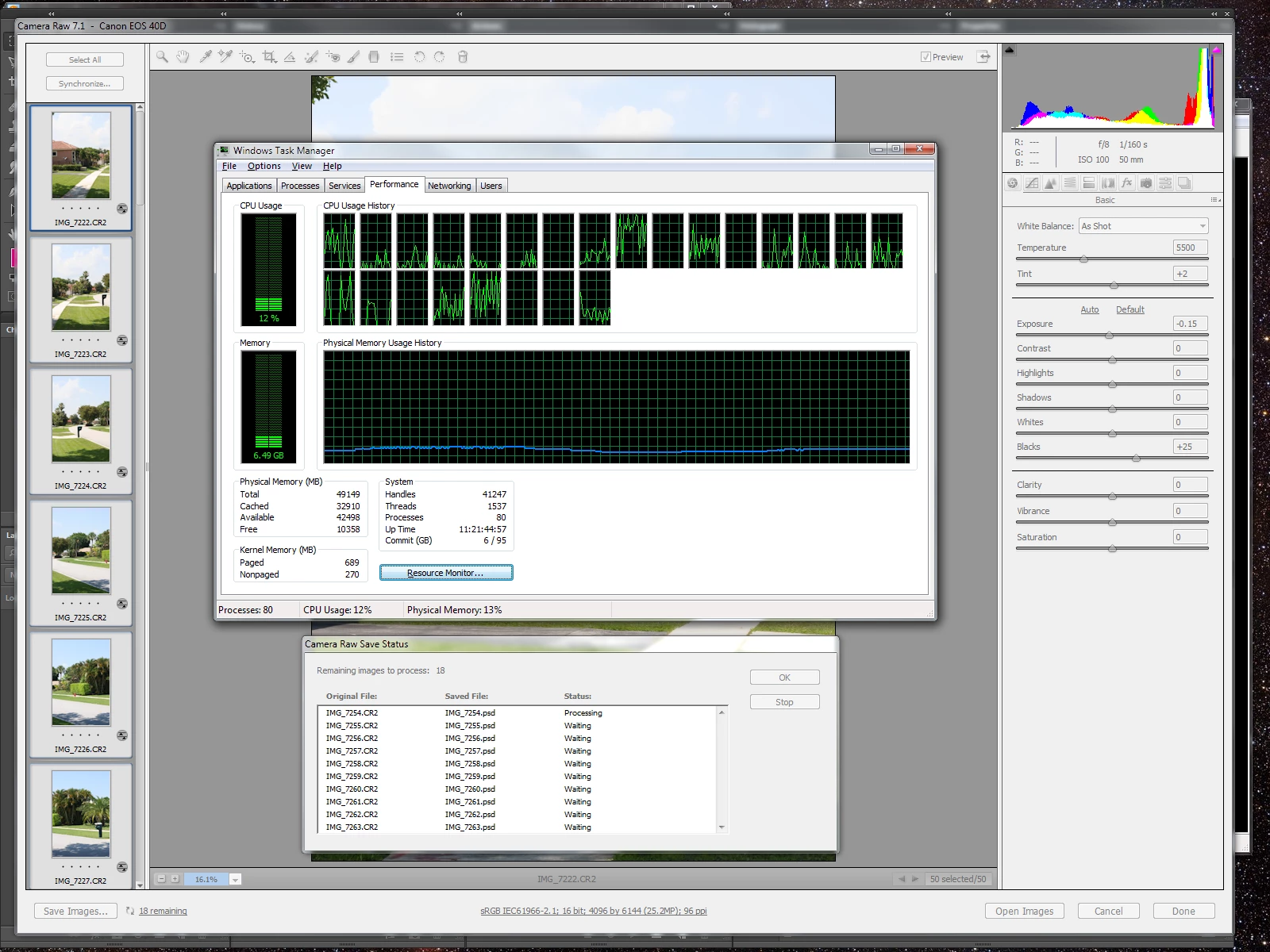The width and height of the screenshot is (1270, 952).
Task: Click the Exposure slider handle
Action: pyautogui.click(x=1110, y=336)
